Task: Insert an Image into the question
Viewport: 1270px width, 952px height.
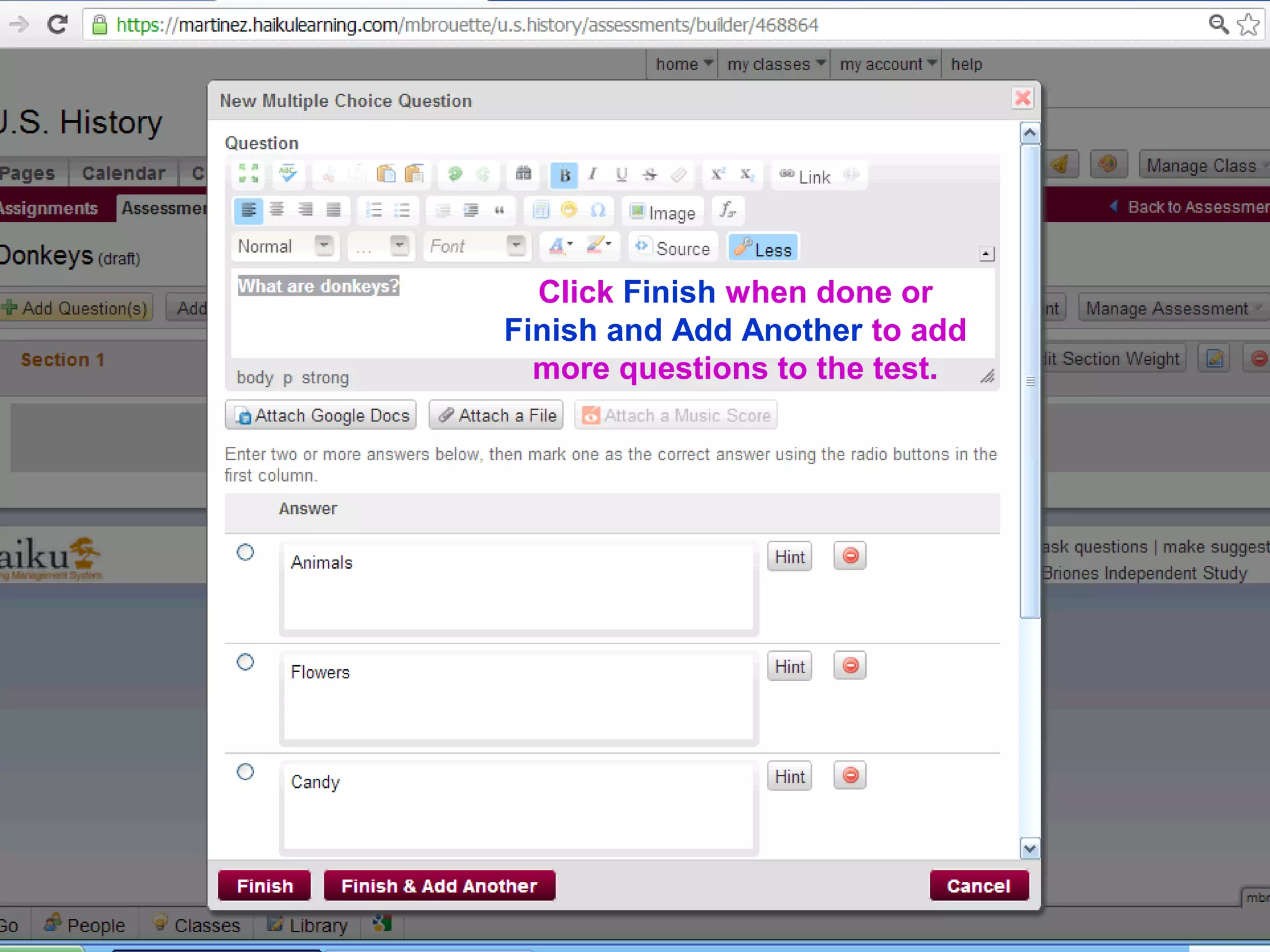Action: point(663,213)
